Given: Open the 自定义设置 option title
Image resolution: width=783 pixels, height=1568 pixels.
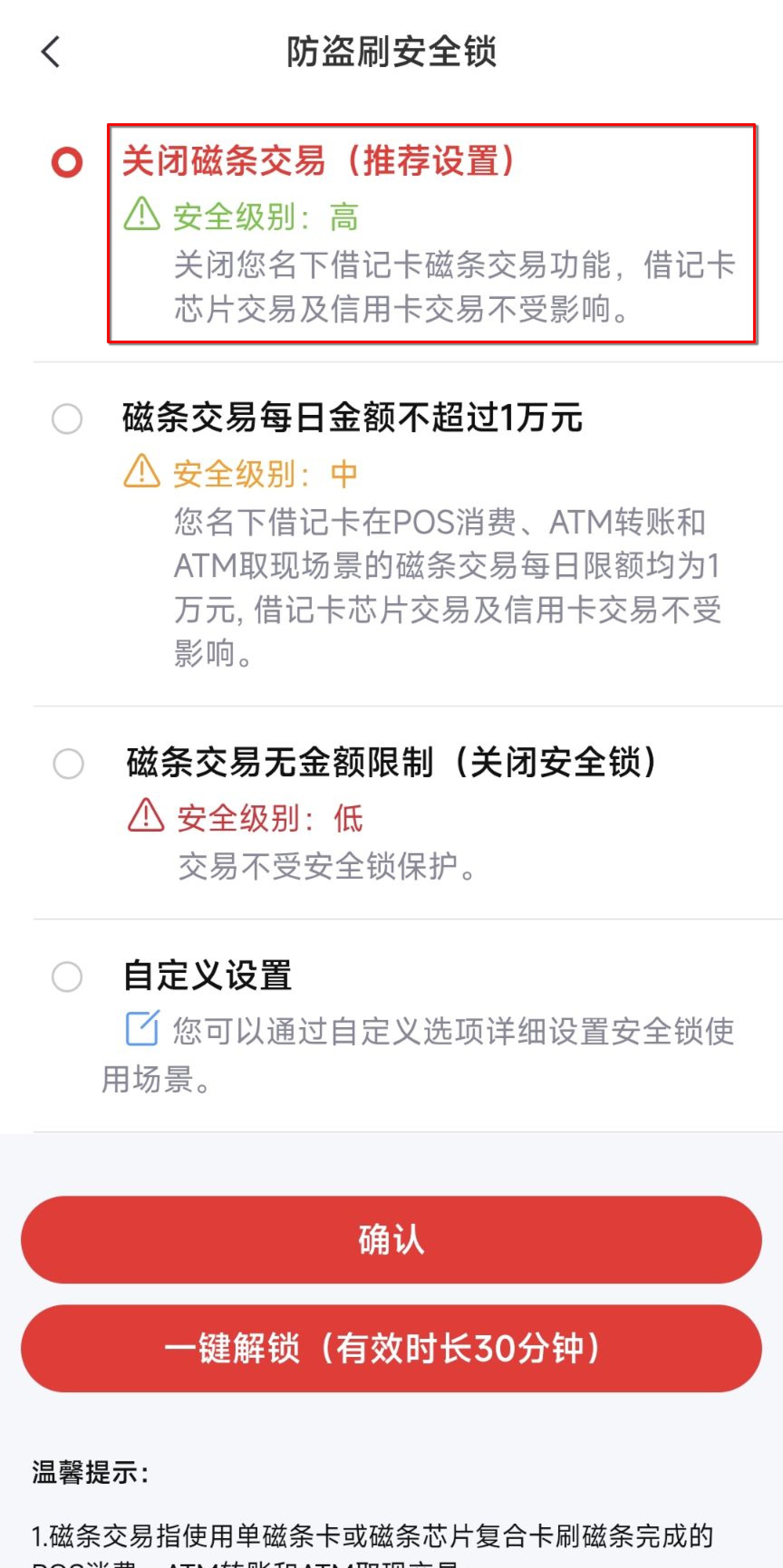Looking at the screenshot, I should pyautogui.click(x=208, y=975).
